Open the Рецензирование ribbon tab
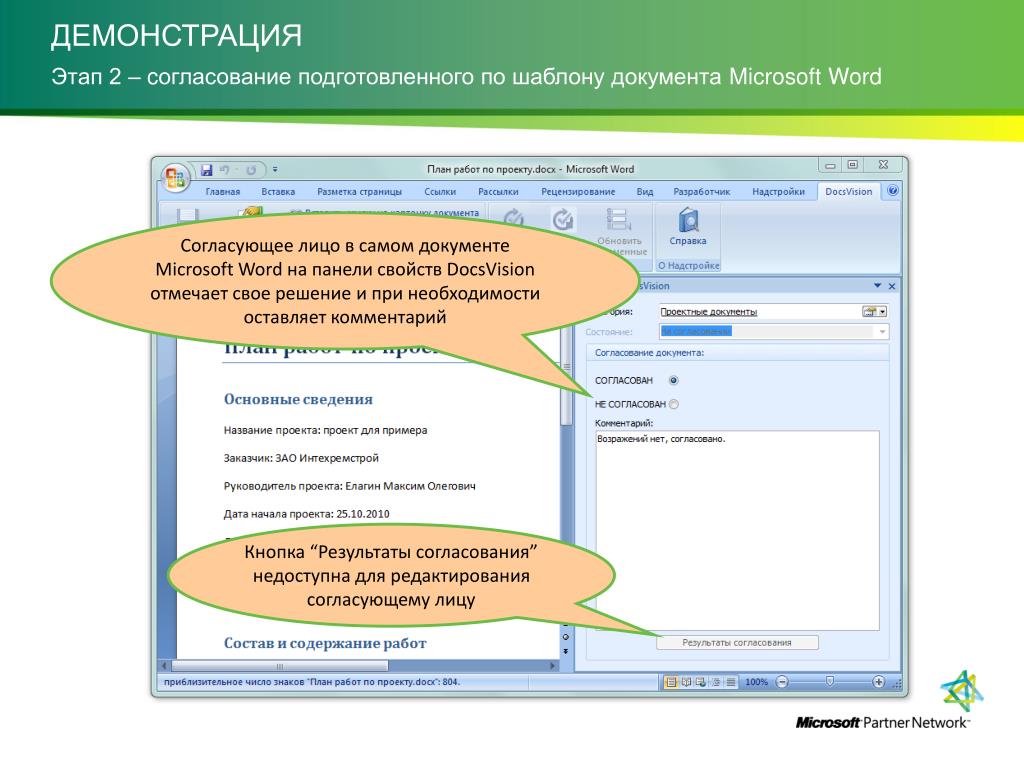 tap(578, 191)
